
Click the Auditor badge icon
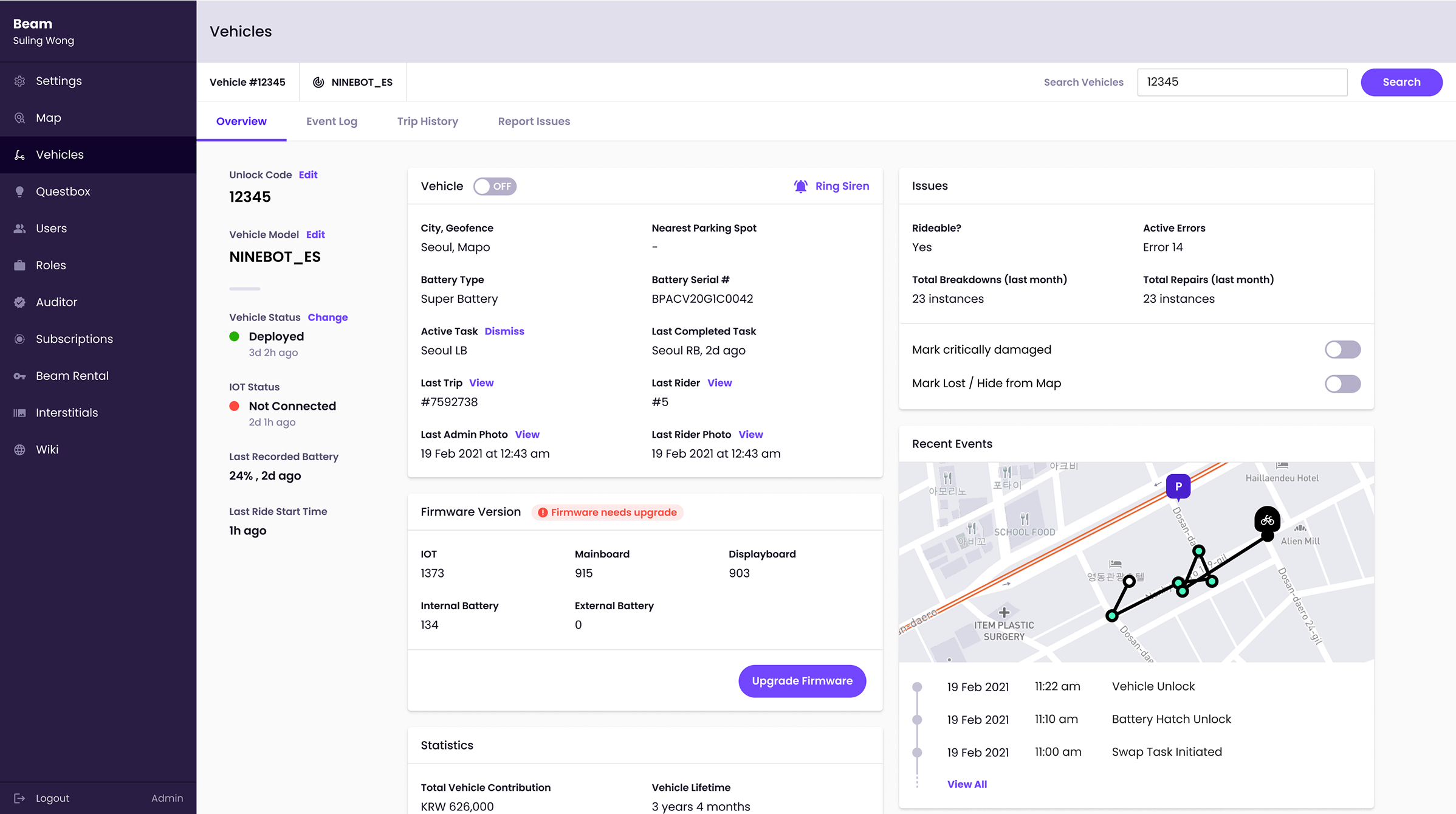click(19, 302)
